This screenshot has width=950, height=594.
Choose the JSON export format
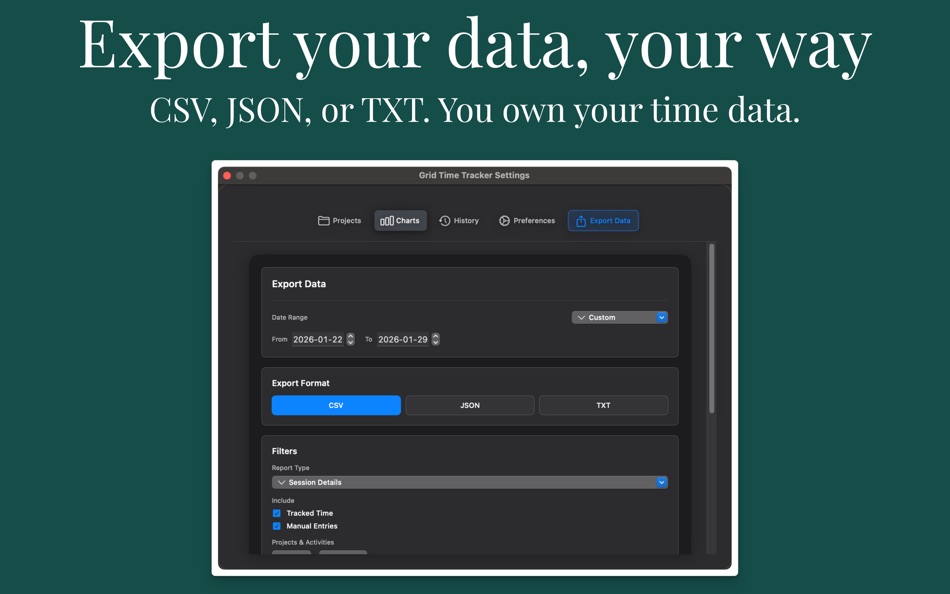pyautogui.click(x=469, y=405)
